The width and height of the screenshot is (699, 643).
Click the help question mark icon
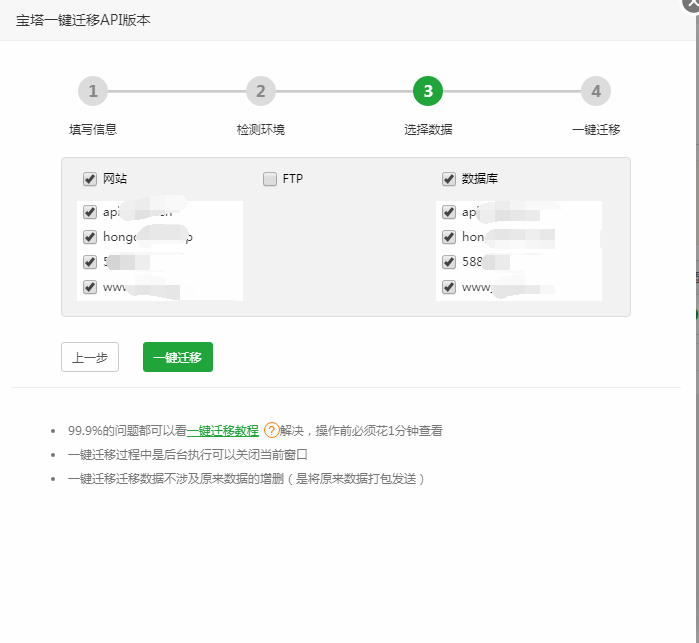point(271,431)
